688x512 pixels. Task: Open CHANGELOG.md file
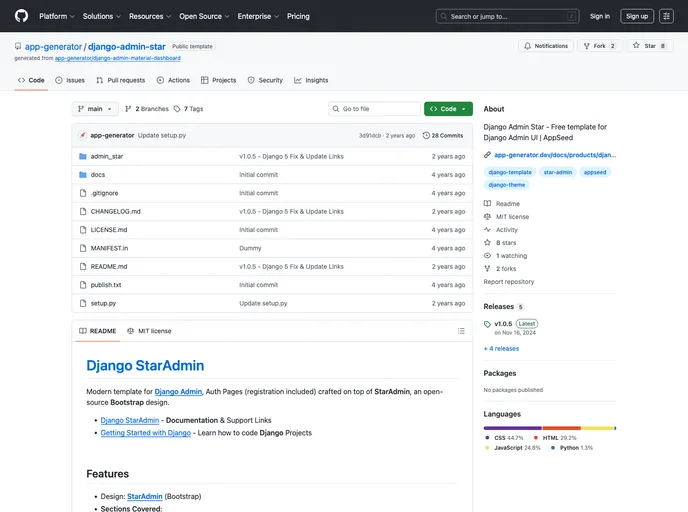116,211
